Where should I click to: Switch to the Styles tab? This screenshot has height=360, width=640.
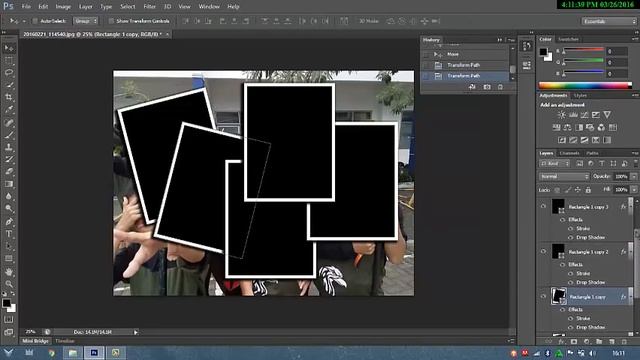click(x=580, y=96)
